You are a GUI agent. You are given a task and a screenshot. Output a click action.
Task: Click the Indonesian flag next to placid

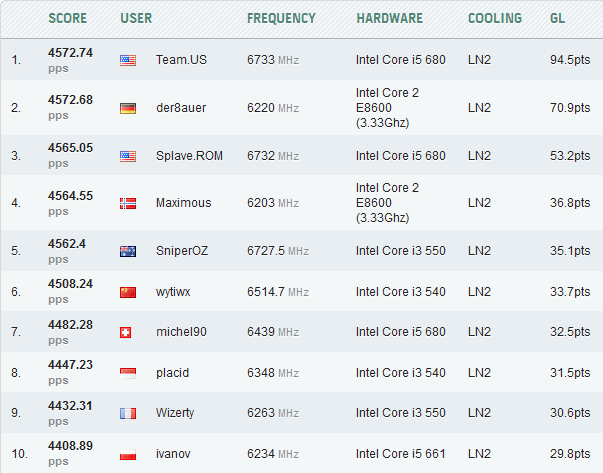pyautogui.click(x=128, y=373)
